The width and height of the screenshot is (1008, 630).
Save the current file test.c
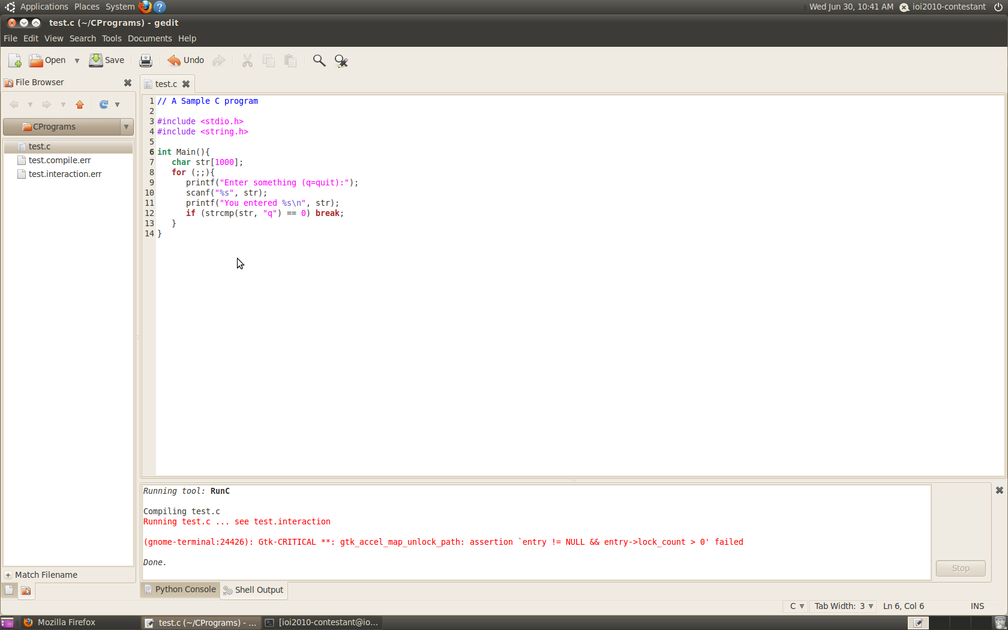click(x=107, y=60)
